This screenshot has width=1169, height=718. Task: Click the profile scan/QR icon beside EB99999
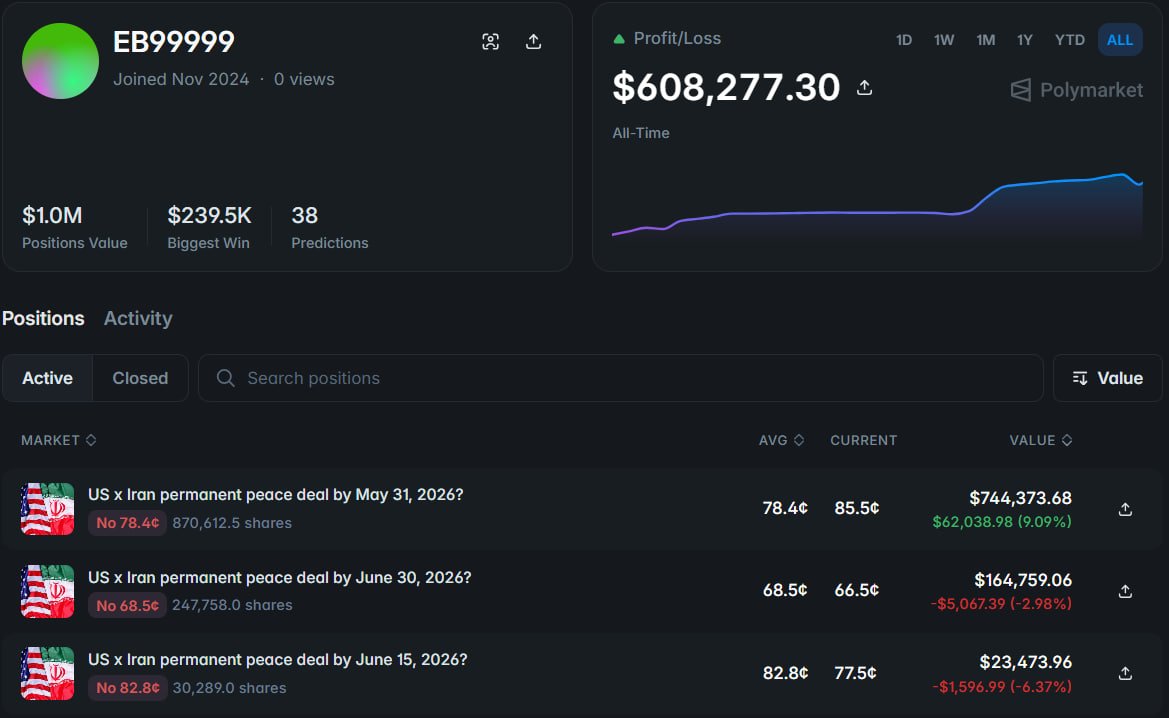tap(491, 42)
